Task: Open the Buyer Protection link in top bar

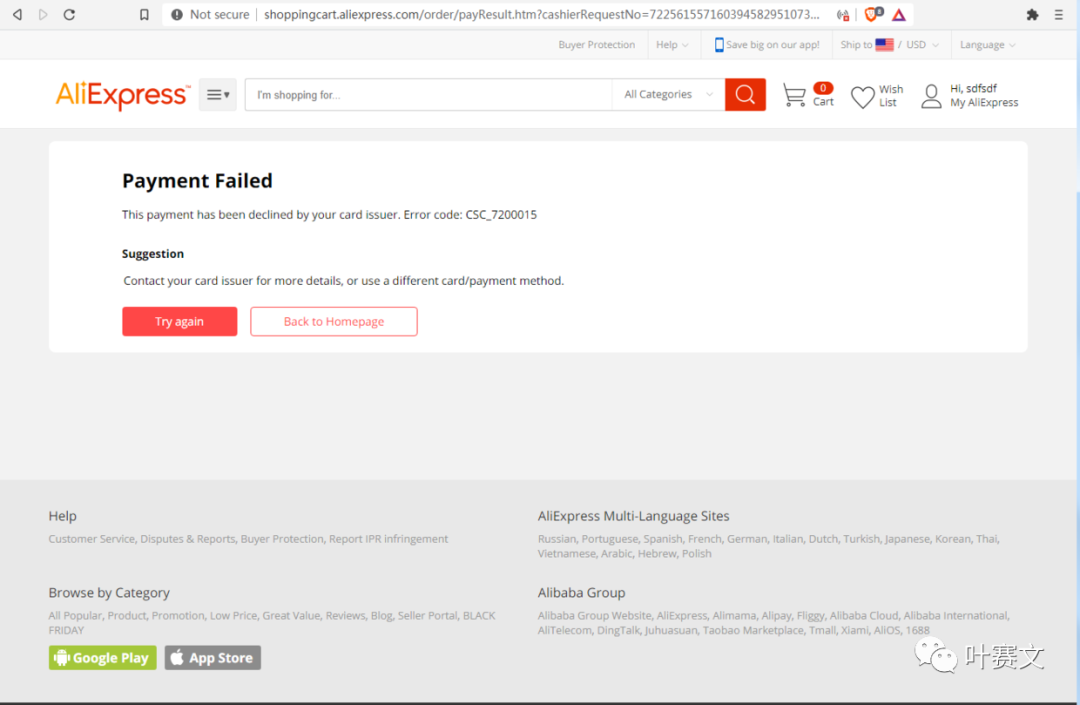Action: [x=596, y=45]
